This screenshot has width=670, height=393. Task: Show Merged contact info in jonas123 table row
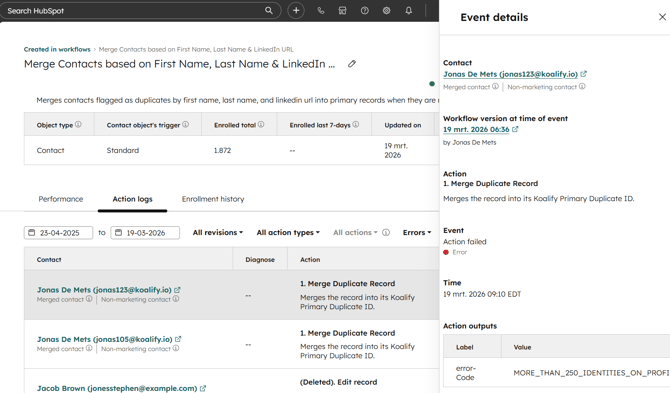click(89, 299)
